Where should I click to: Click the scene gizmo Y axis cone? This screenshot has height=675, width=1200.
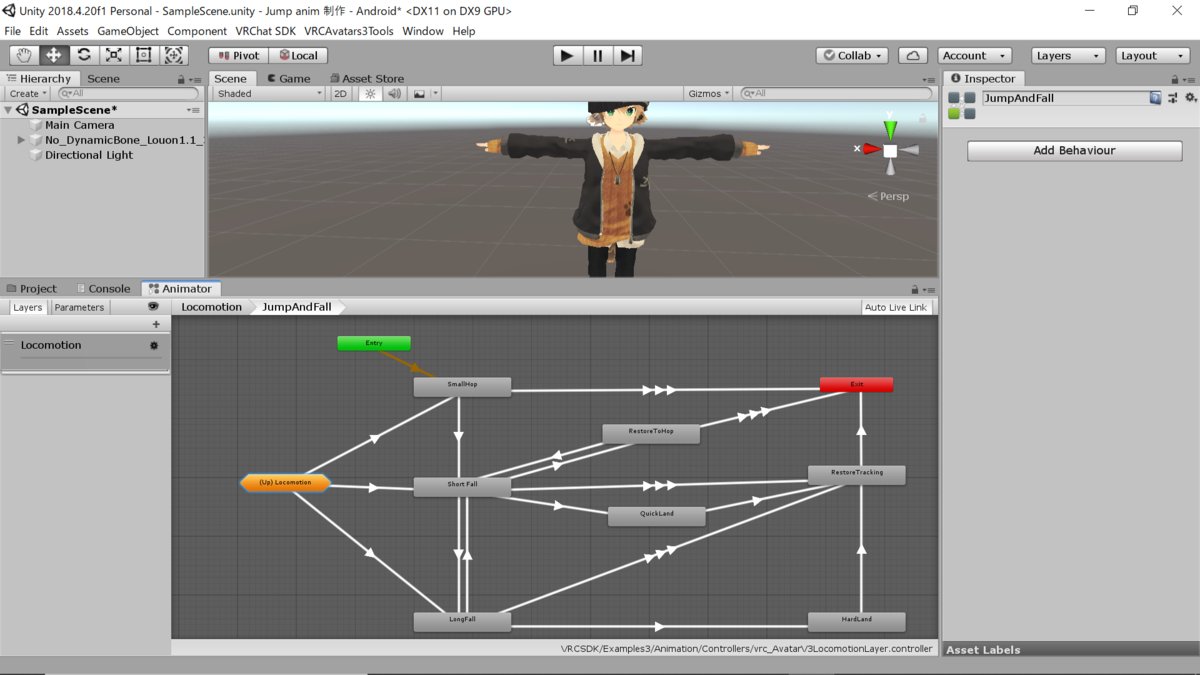pyautogui.click(x=890, y=128)
